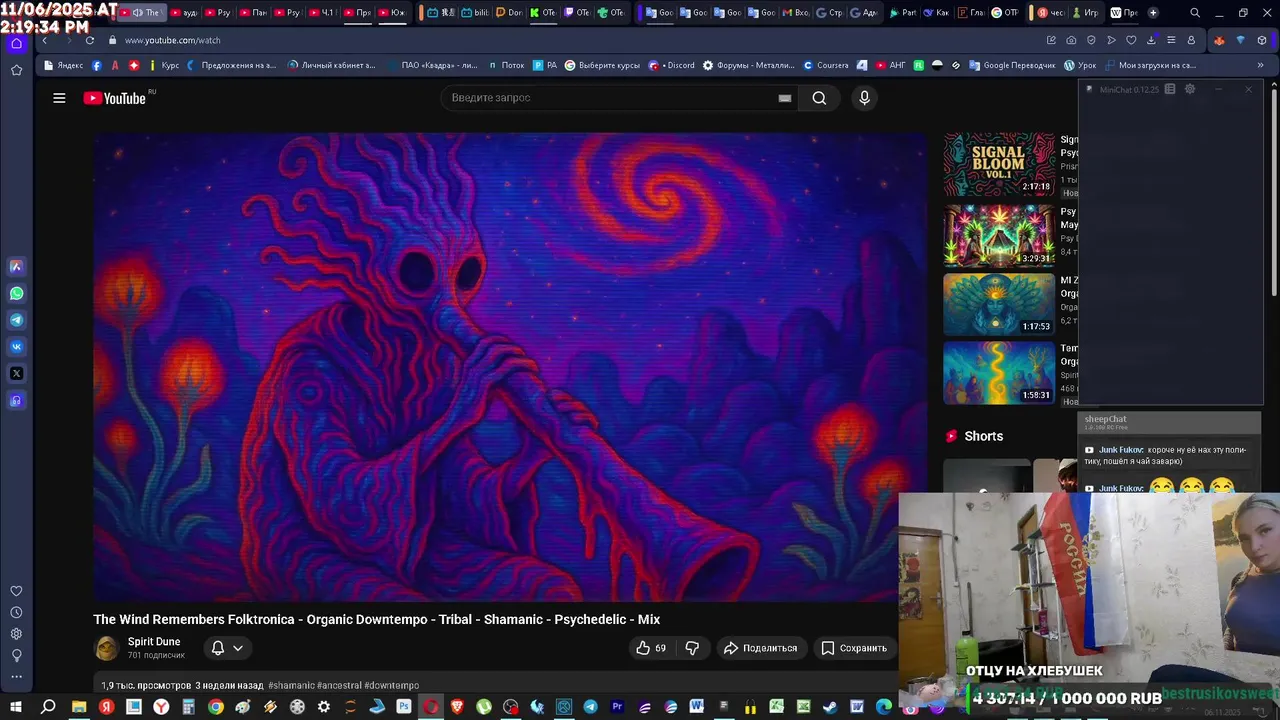Open browser downloads from the toolbar
The height and width of the screenshot is (720, 1280).
1151,40
